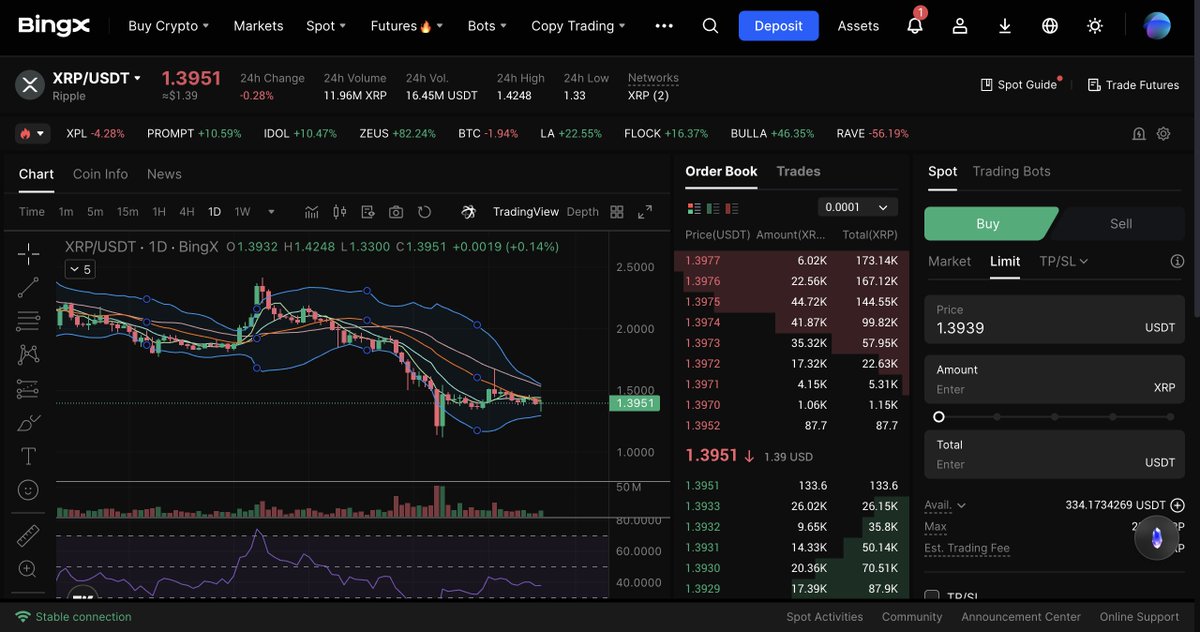The image size is (1200, 632).
Task: Show buy orders only in order book
Action: tap(713, 208)
